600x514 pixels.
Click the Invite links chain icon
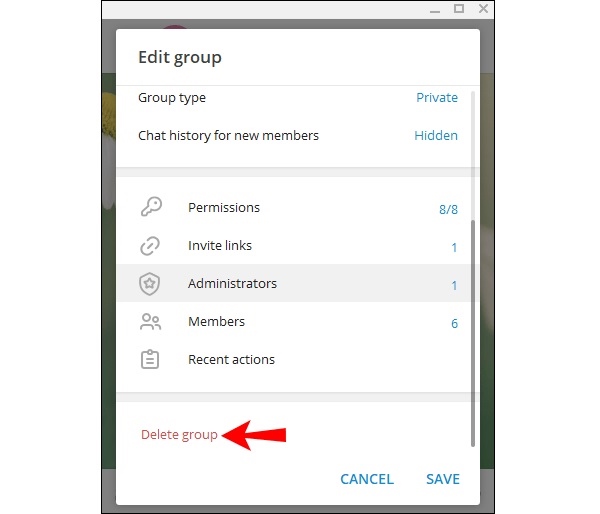150,246
